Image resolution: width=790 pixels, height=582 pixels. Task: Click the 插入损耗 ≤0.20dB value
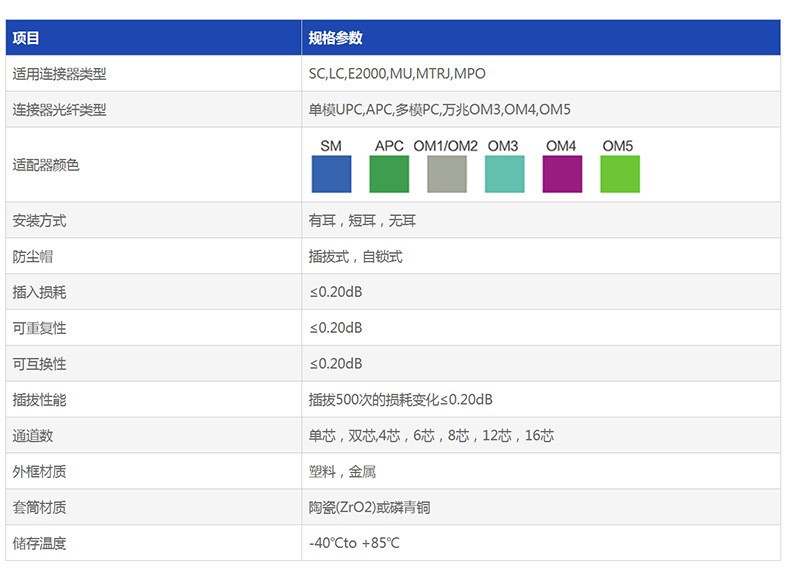click(336, 292)
